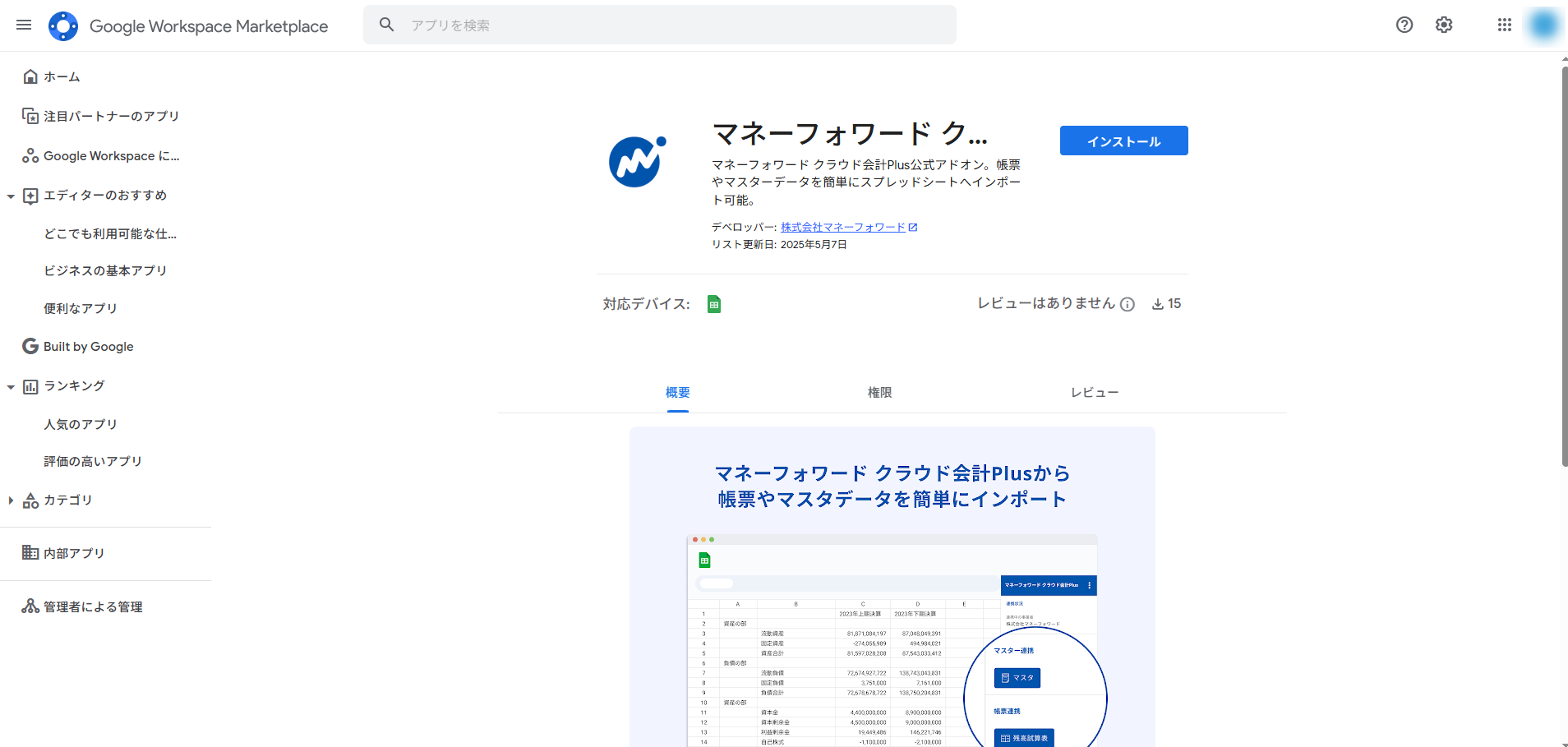
Task: Select 対応デバイス: label
Action: (x=647, y=304)
